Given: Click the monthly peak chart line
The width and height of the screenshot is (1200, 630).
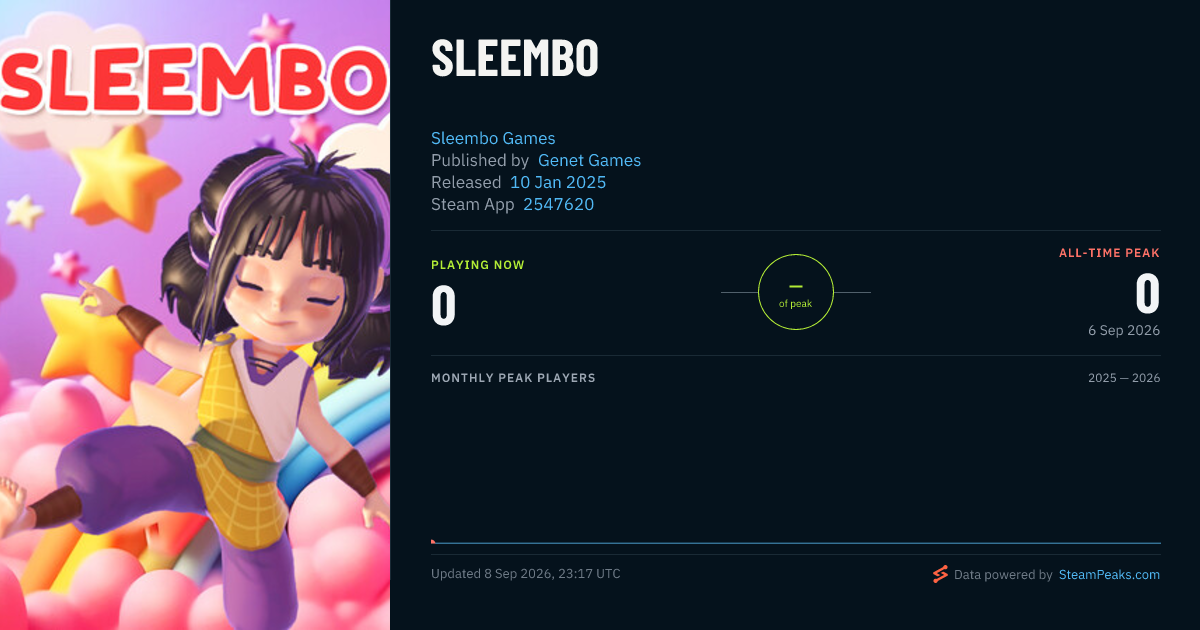Looking at the screenshot, I should pos(796,543).
